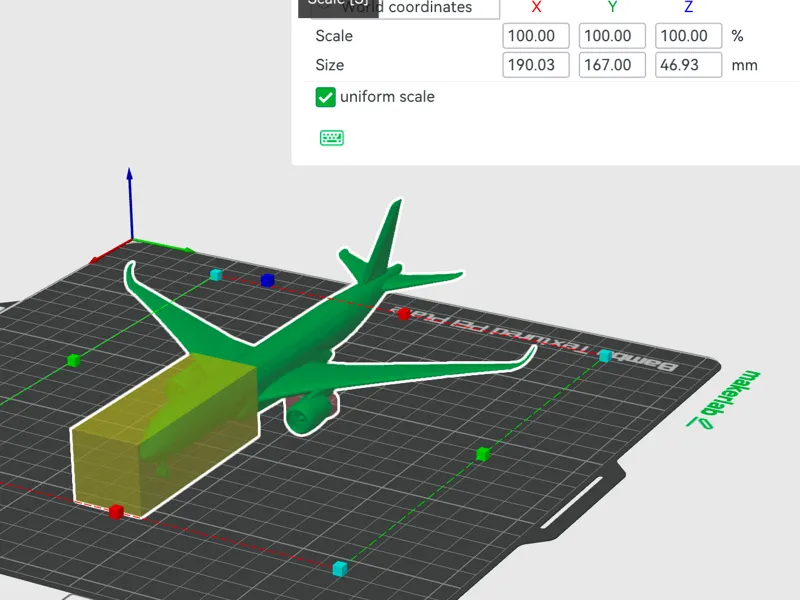This screenshot has height=600, width=800.
Task: Select the red handle near the tail
Action: tap(404, 313)
